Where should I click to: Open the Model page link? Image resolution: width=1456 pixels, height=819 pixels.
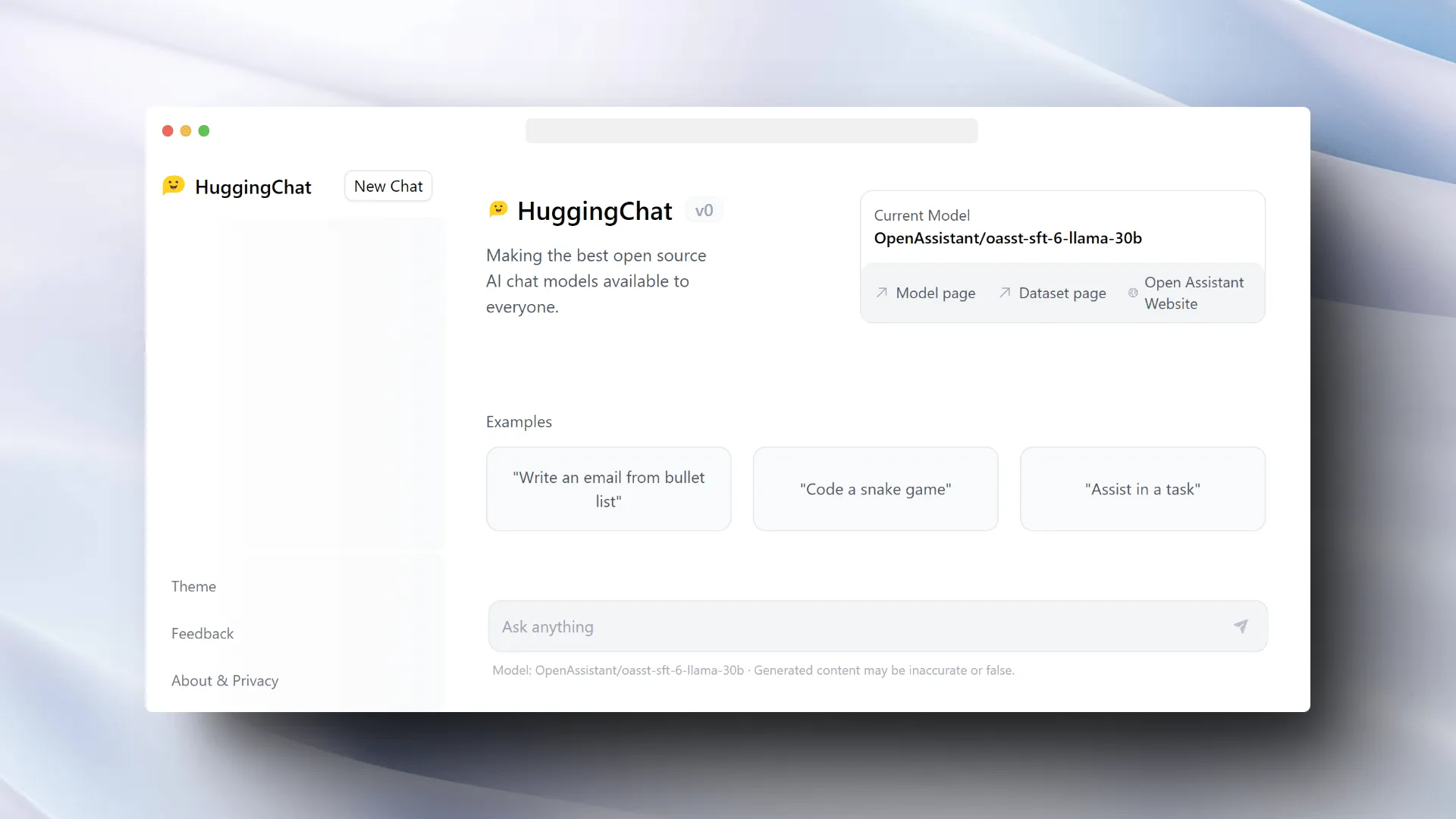point(935,293)
